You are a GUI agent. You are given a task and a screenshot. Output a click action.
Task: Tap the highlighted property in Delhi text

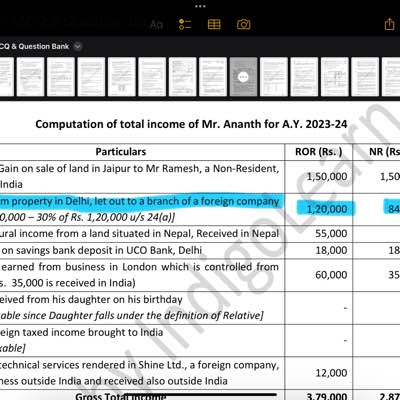point(140,201)
